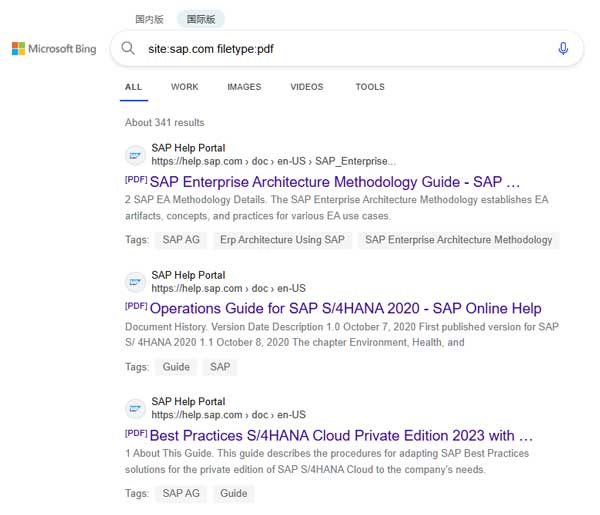
Task: Switch to the IMAGES tab
Action: tap(244, 87)
